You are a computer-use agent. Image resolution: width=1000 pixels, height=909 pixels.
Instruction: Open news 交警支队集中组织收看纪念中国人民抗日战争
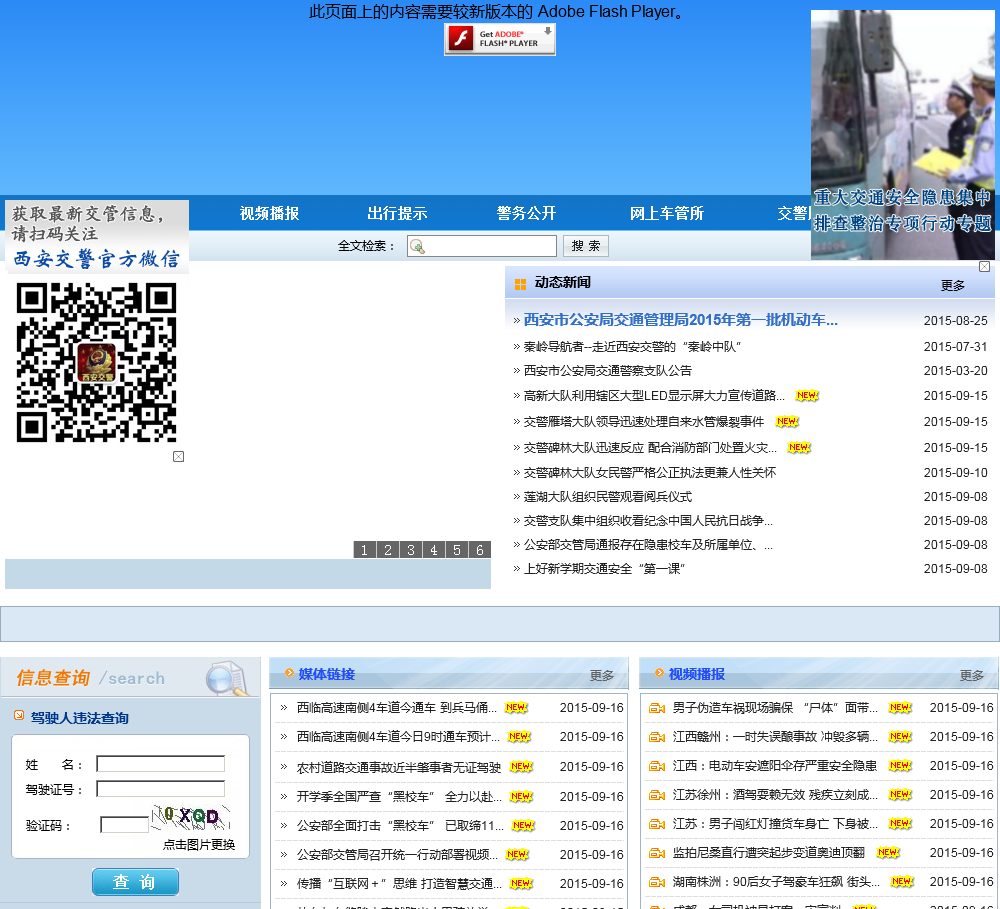coord(648,521)
